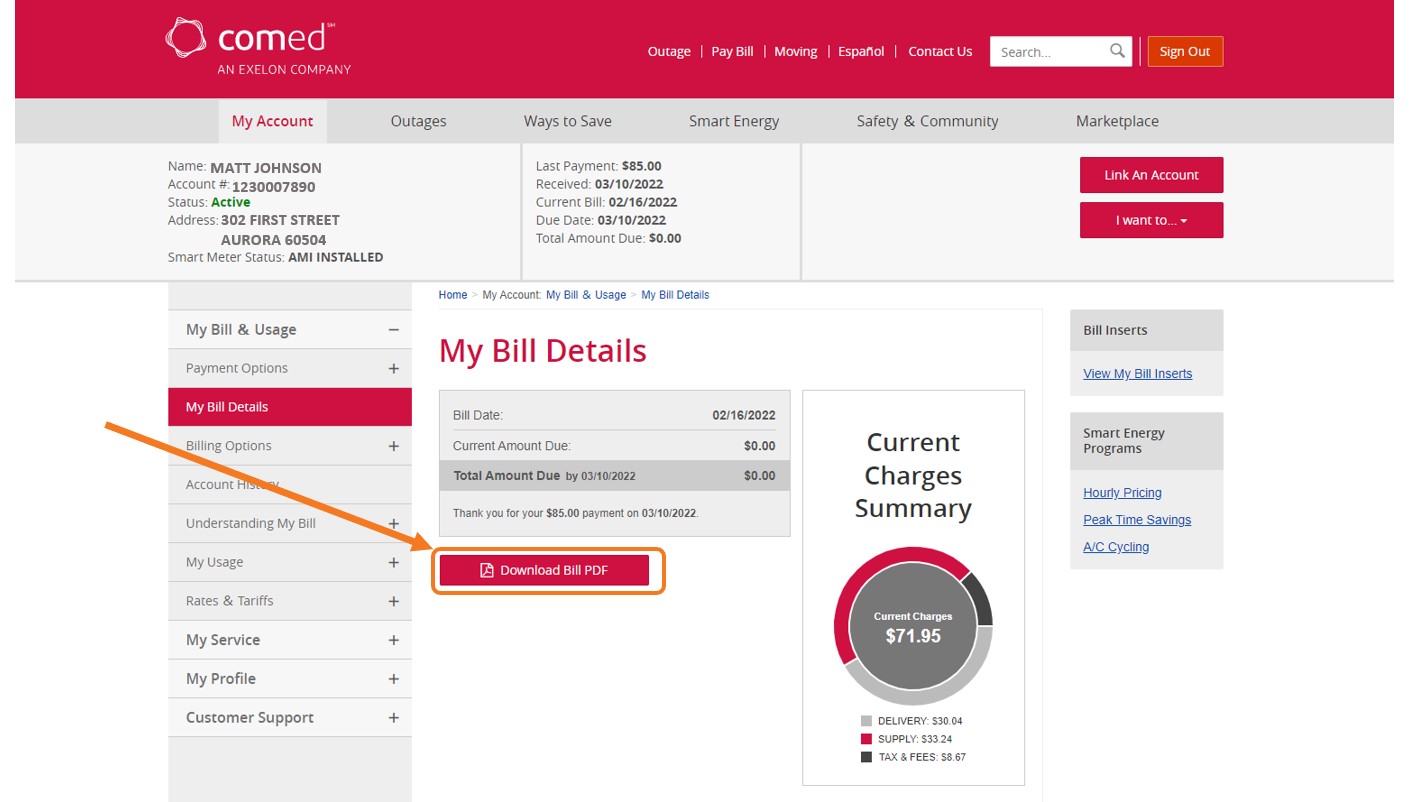Expand Billing Options plus icon
This screenshot has height=802, width=1412.
(393, 446)
